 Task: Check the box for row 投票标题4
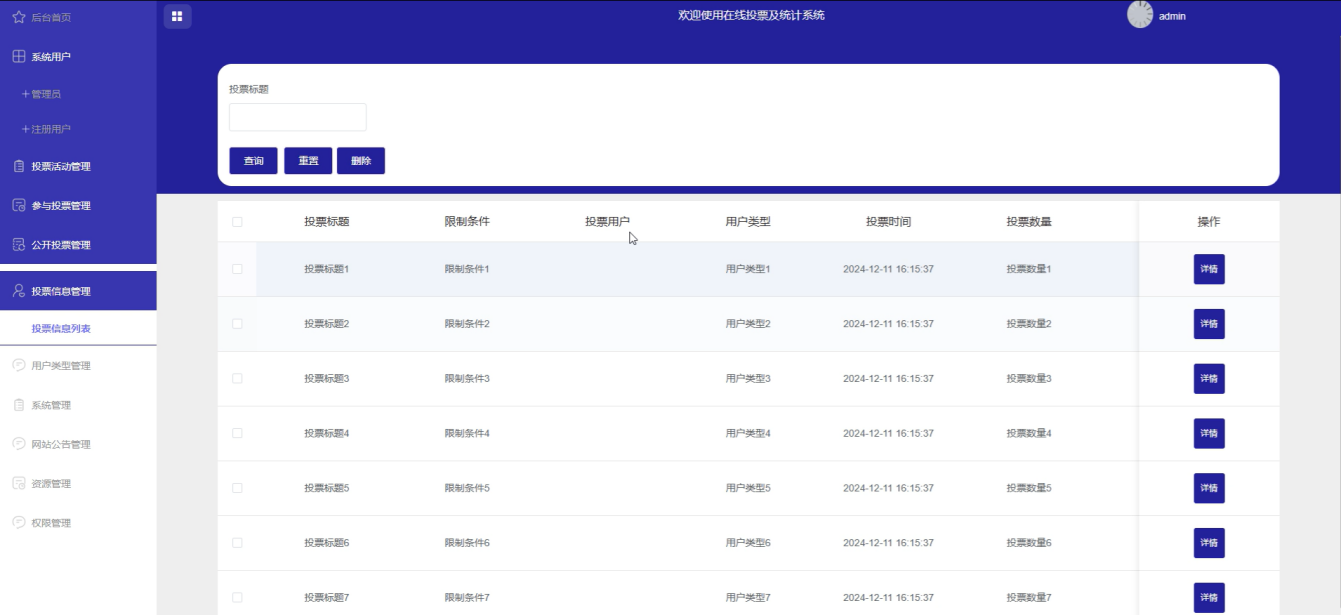[237, 433]
